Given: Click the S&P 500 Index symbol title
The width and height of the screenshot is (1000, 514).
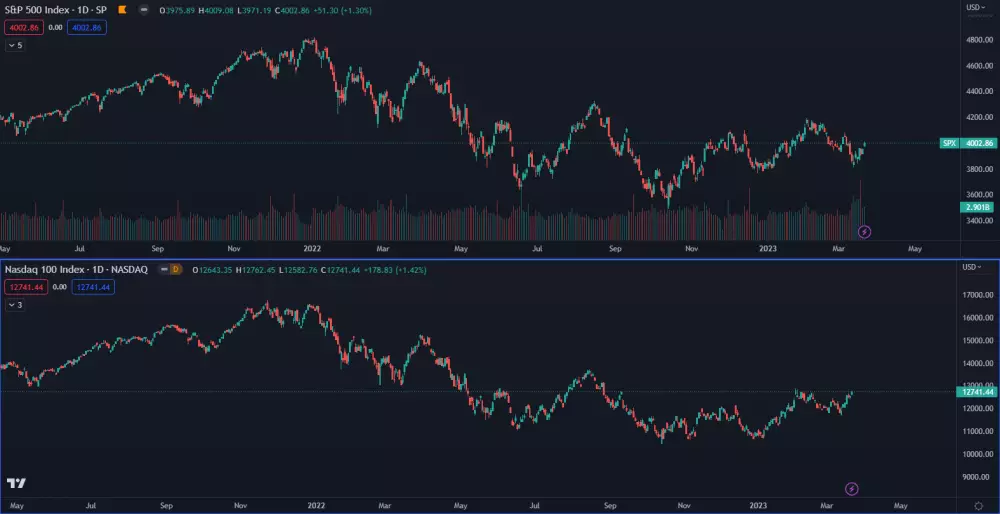Looking at the screenshot, I should (x=55, y=9).
